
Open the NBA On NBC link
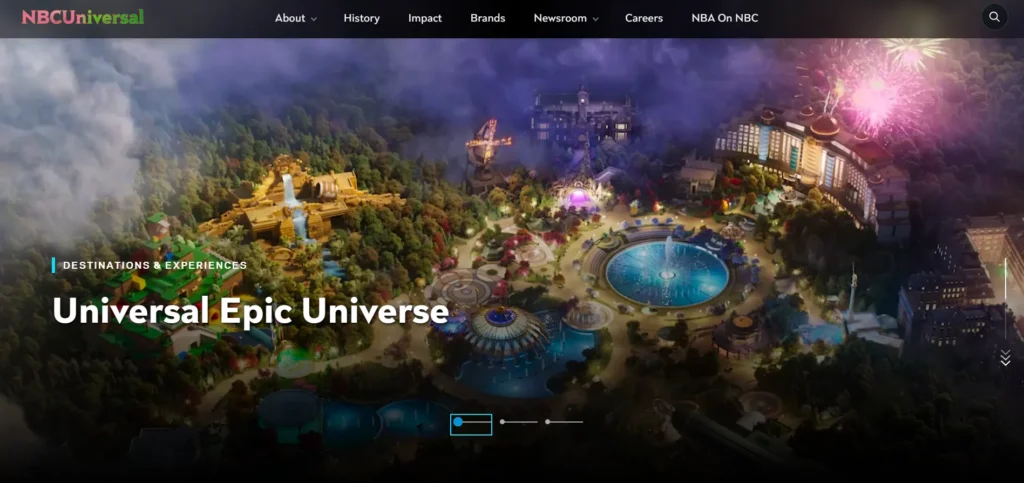point(725,18)
